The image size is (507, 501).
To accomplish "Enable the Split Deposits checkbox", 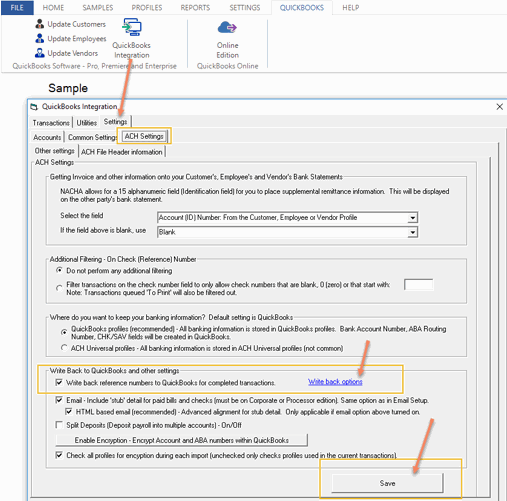I will [59, 425].
